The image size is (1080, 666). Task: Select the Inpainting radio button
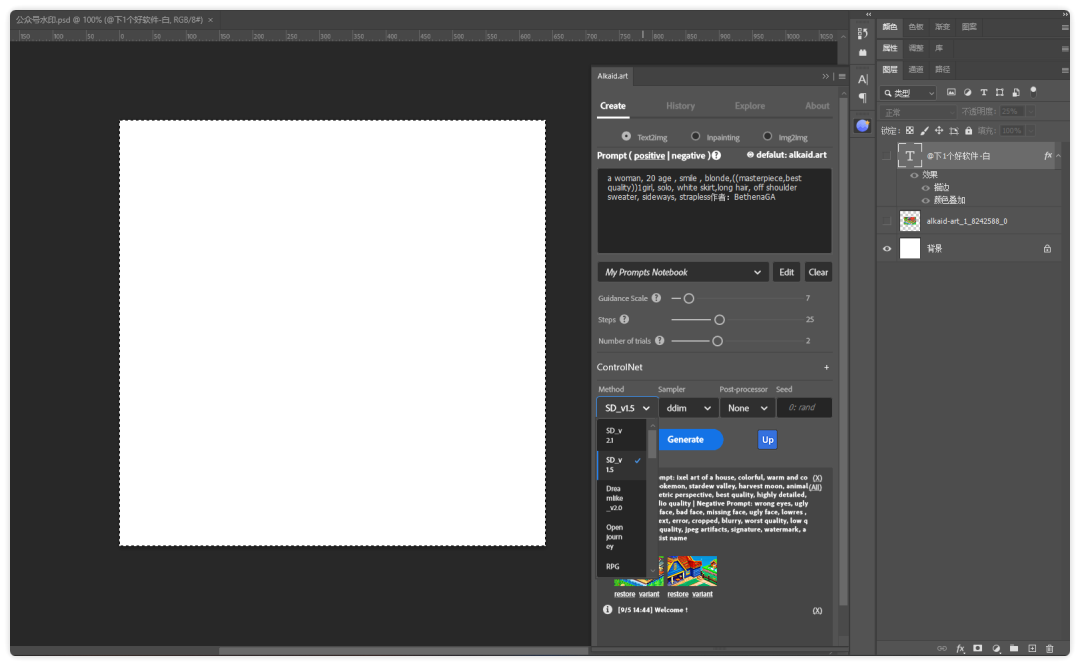click(x=695, y=136)
